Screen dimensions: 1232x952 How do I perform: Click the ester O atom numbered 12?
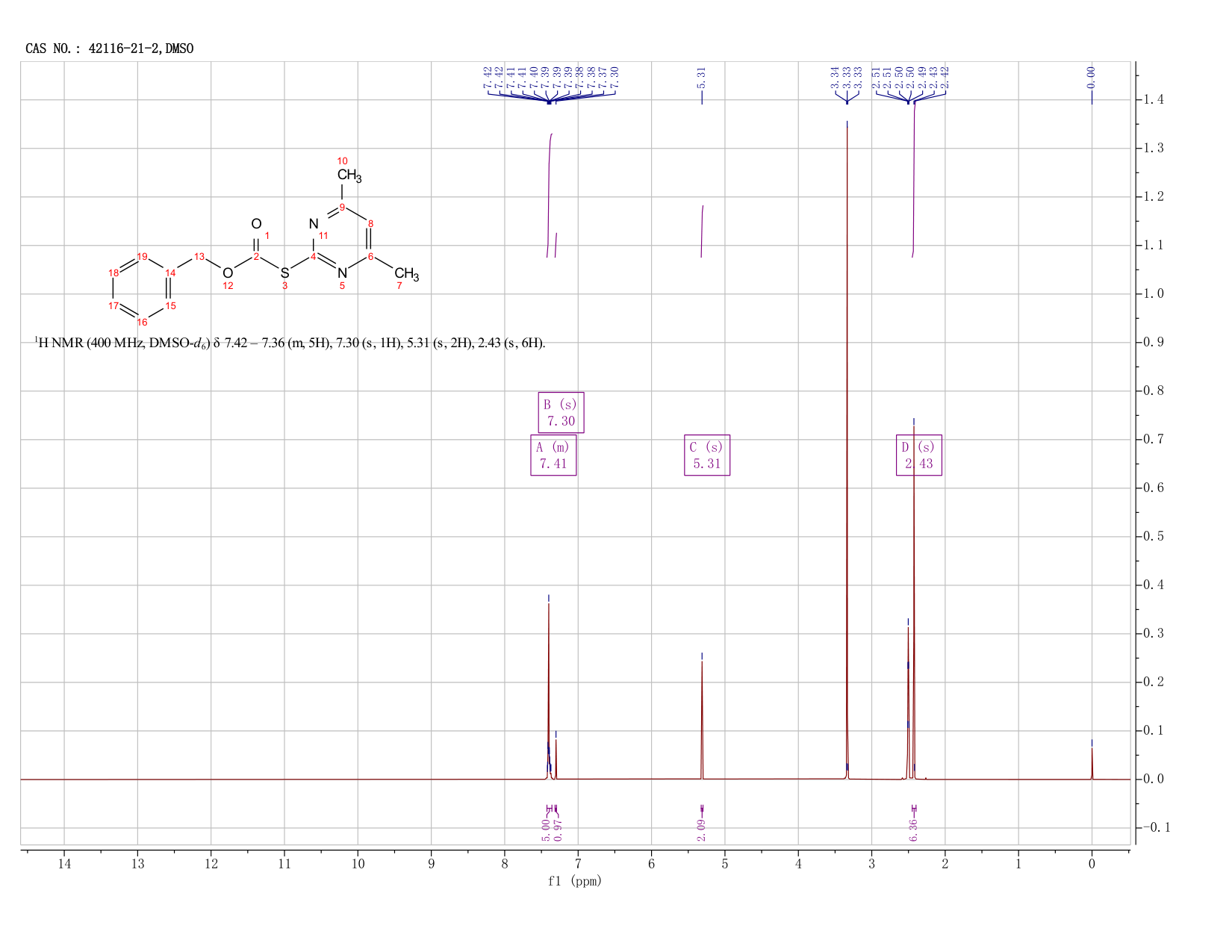tap(228, 273)
